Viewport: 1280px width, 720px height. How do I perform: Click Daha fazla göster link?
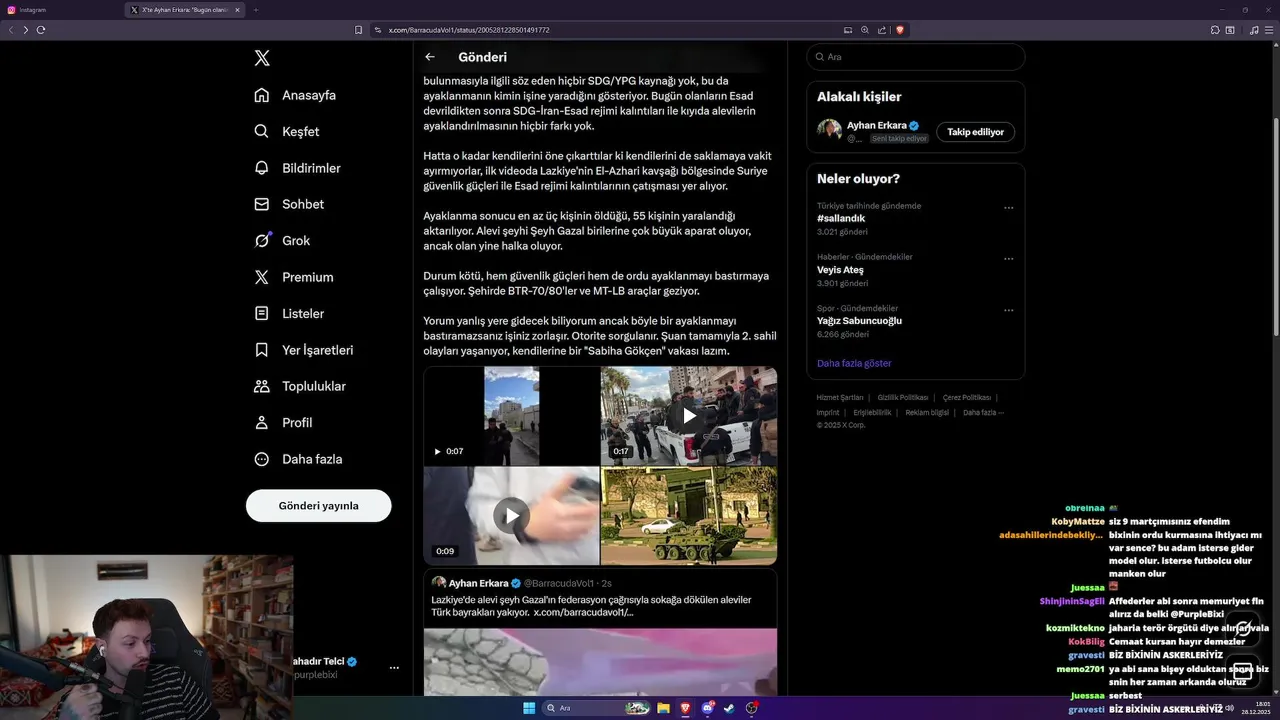tap(854, 363)
